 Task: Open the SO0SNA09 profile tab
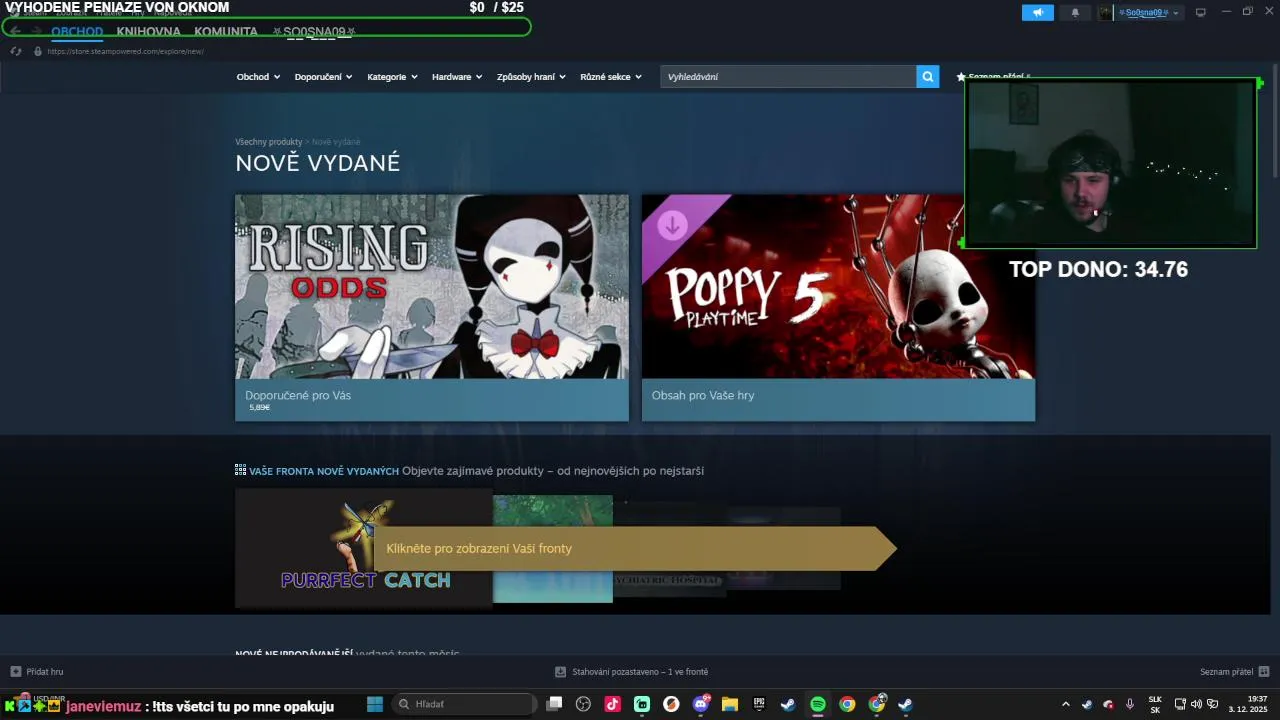tap(314, 32)
